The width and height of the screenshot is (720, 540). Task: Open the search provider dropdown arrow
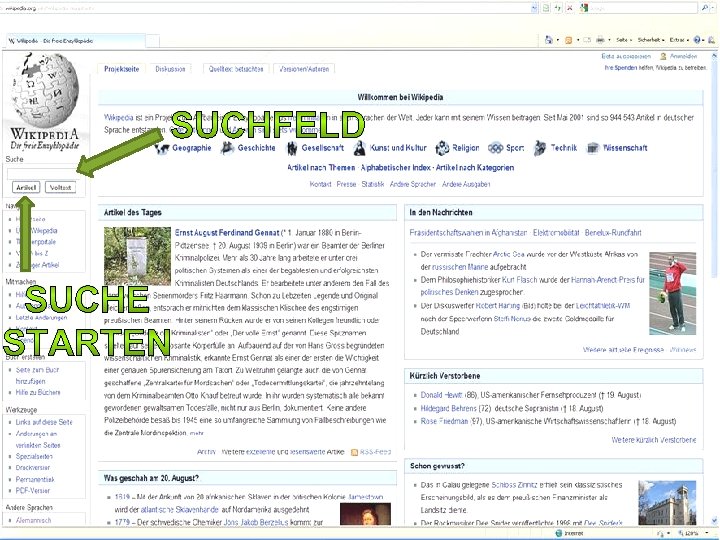[x=714, y=8]
